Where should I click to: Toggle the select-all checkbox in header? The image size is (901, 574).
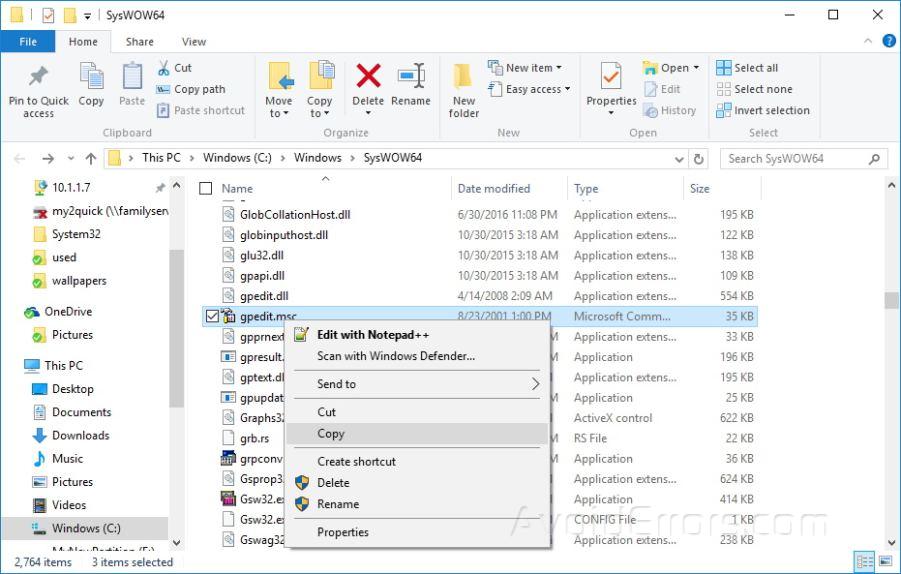(x=206, y=188)
